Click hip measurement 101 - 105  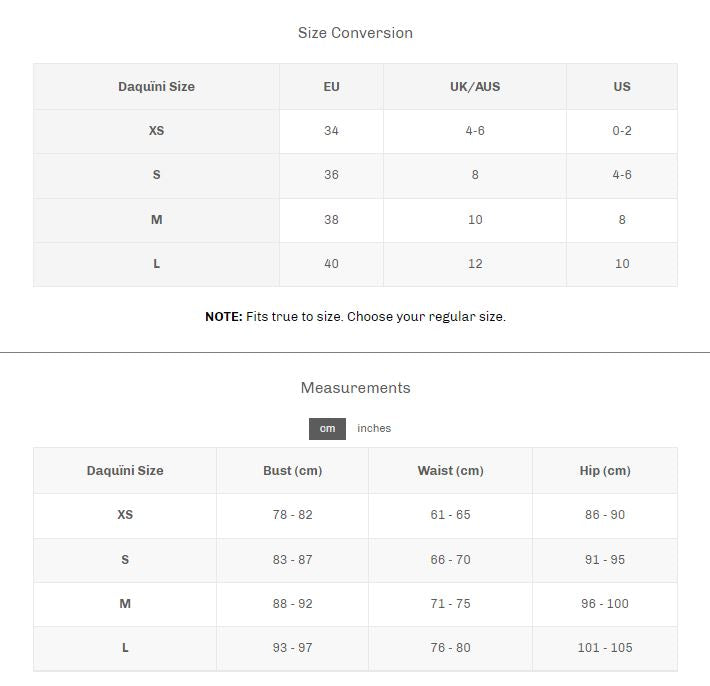(605, 648)
